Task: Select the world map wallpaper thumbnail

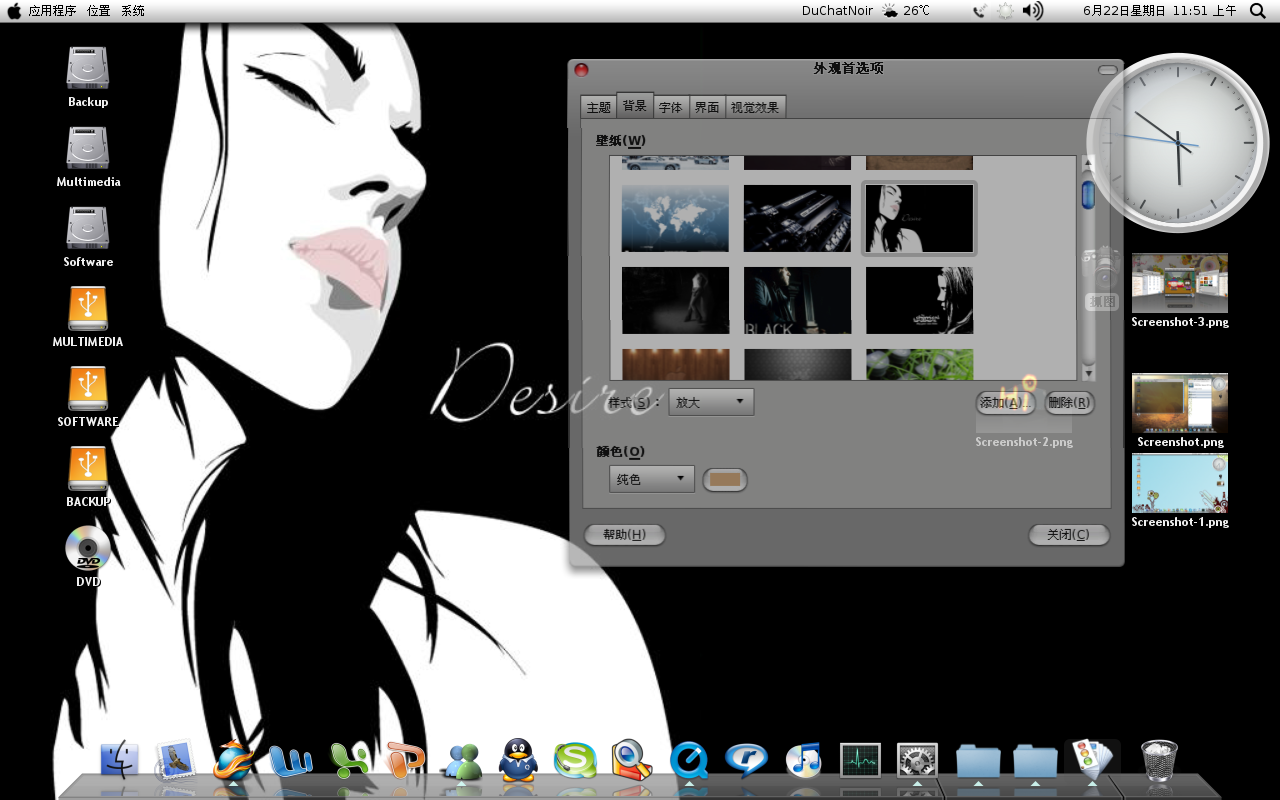Action: point(675,218)
